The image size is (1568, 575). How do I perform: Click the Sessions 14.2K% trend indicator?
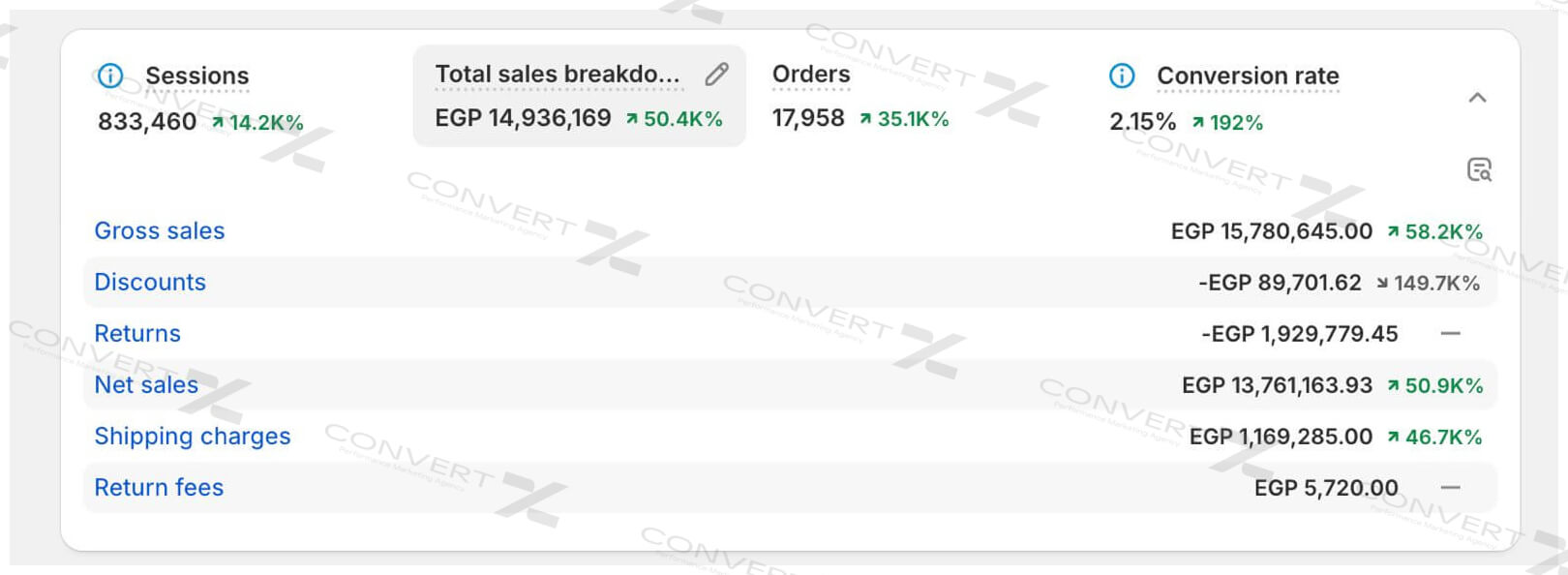[x=257, y=123]
